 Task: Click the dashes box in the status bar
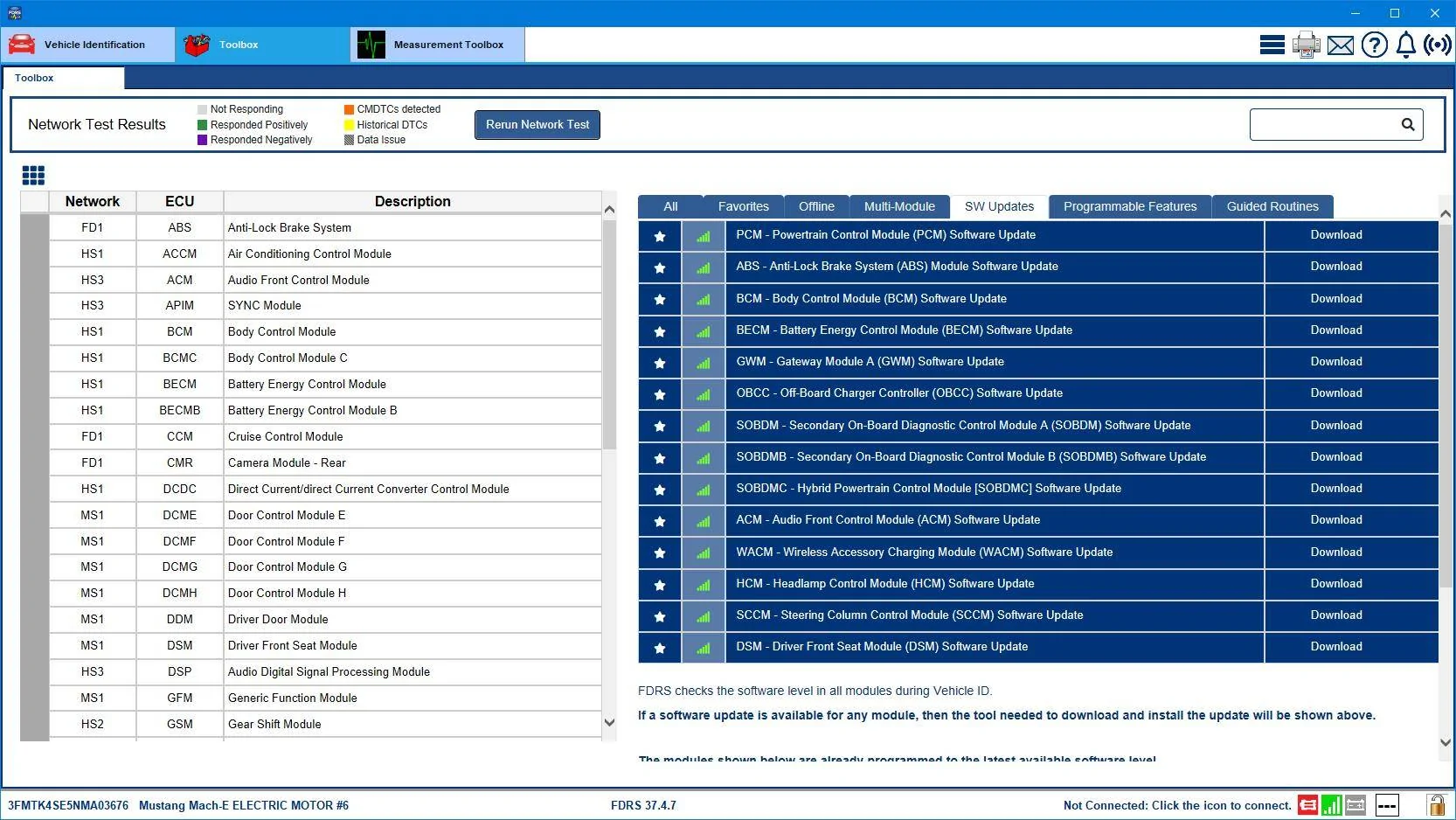tap(1387, 805)
